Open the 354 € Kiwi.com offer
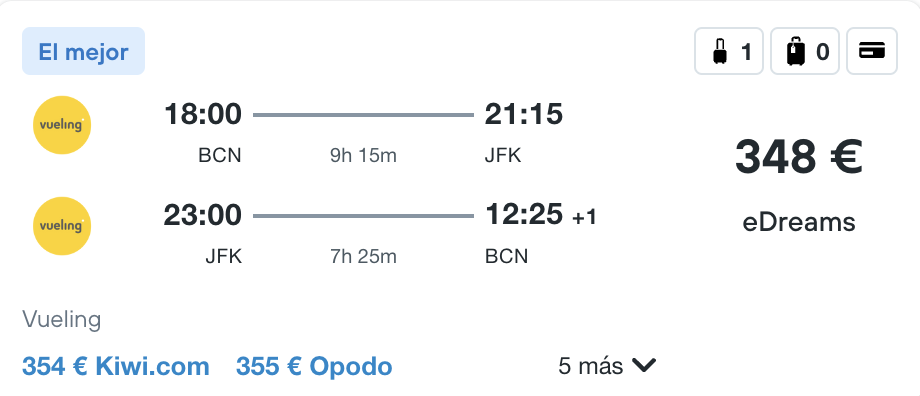The width and height of the screenshot is (920, 396). 116,367
